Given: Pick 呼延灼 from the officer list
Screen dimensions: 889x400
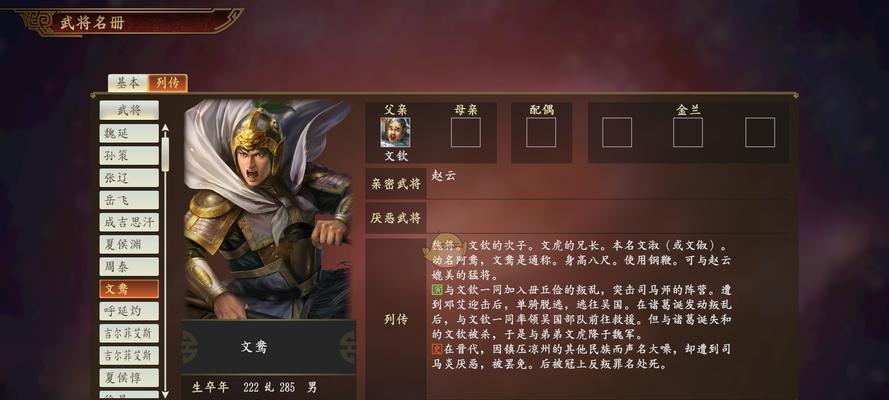Looking at the screenshot, I should click(x=129, y=311).
